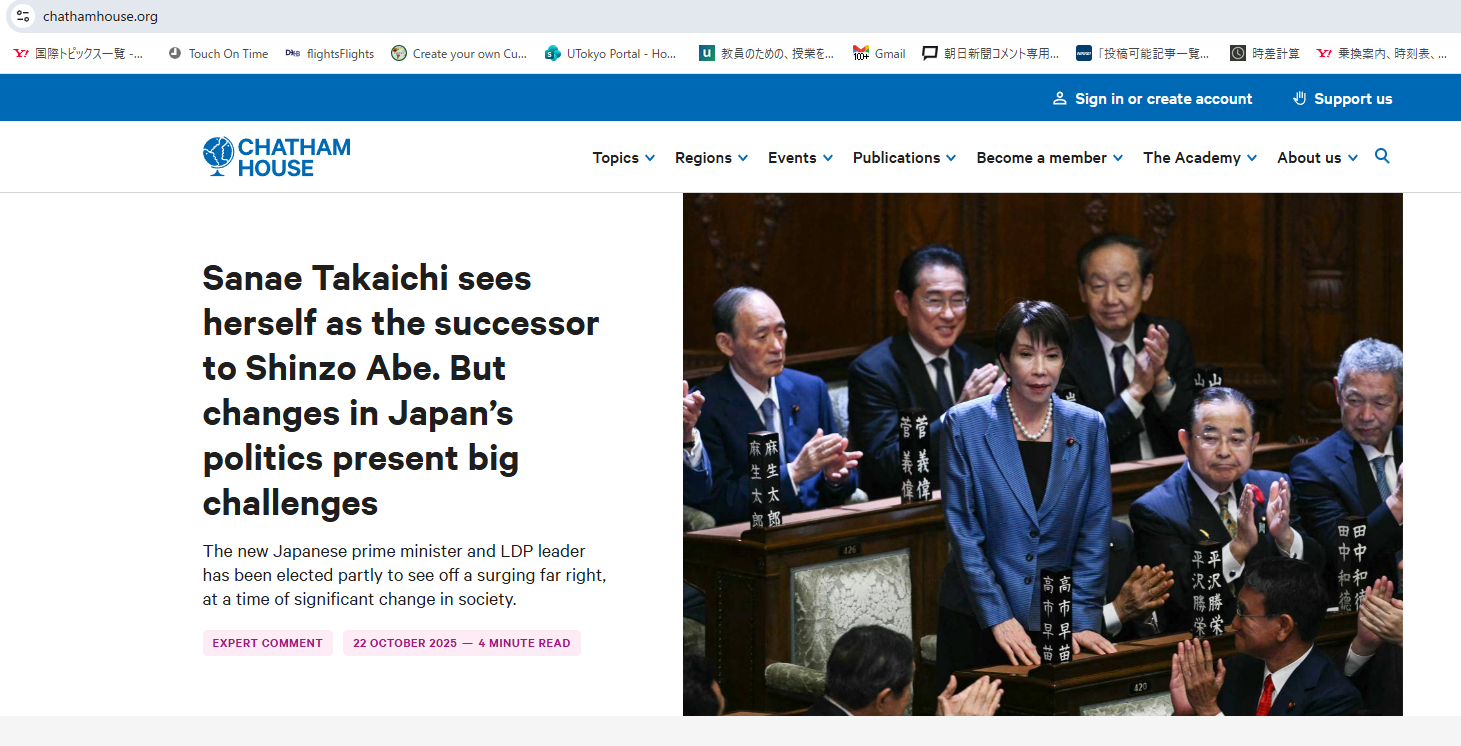Open the 時差計算 bookmark

tap(1265, 54)
